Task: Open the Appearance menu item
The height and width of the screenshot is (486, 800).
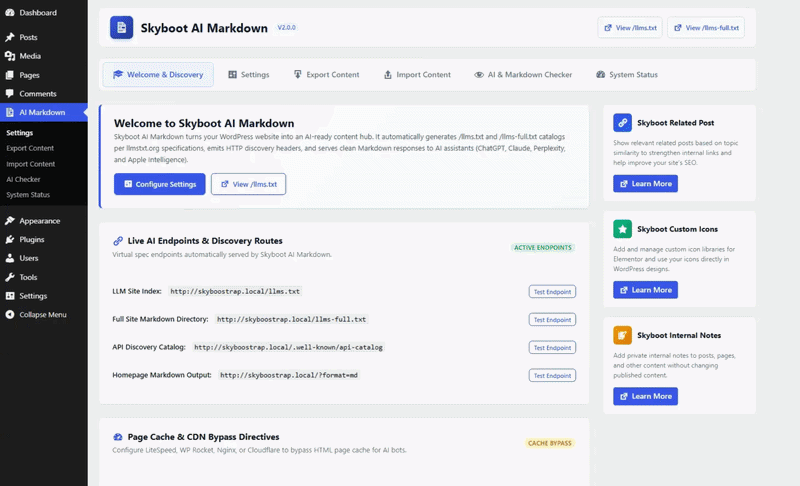Action: point(43,221)
